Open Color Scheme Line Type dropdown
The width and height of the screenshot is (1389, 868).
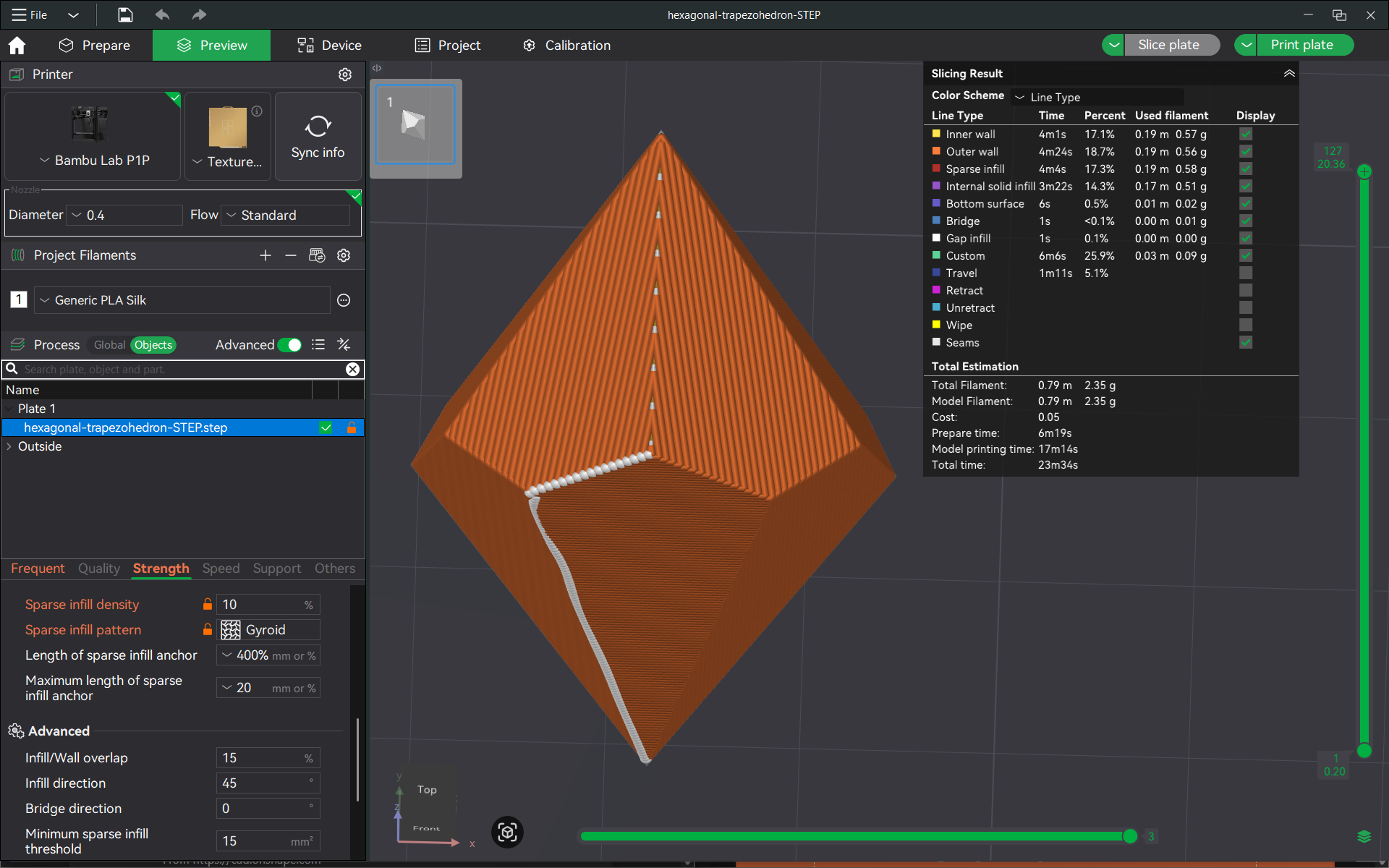[1097, 97]
